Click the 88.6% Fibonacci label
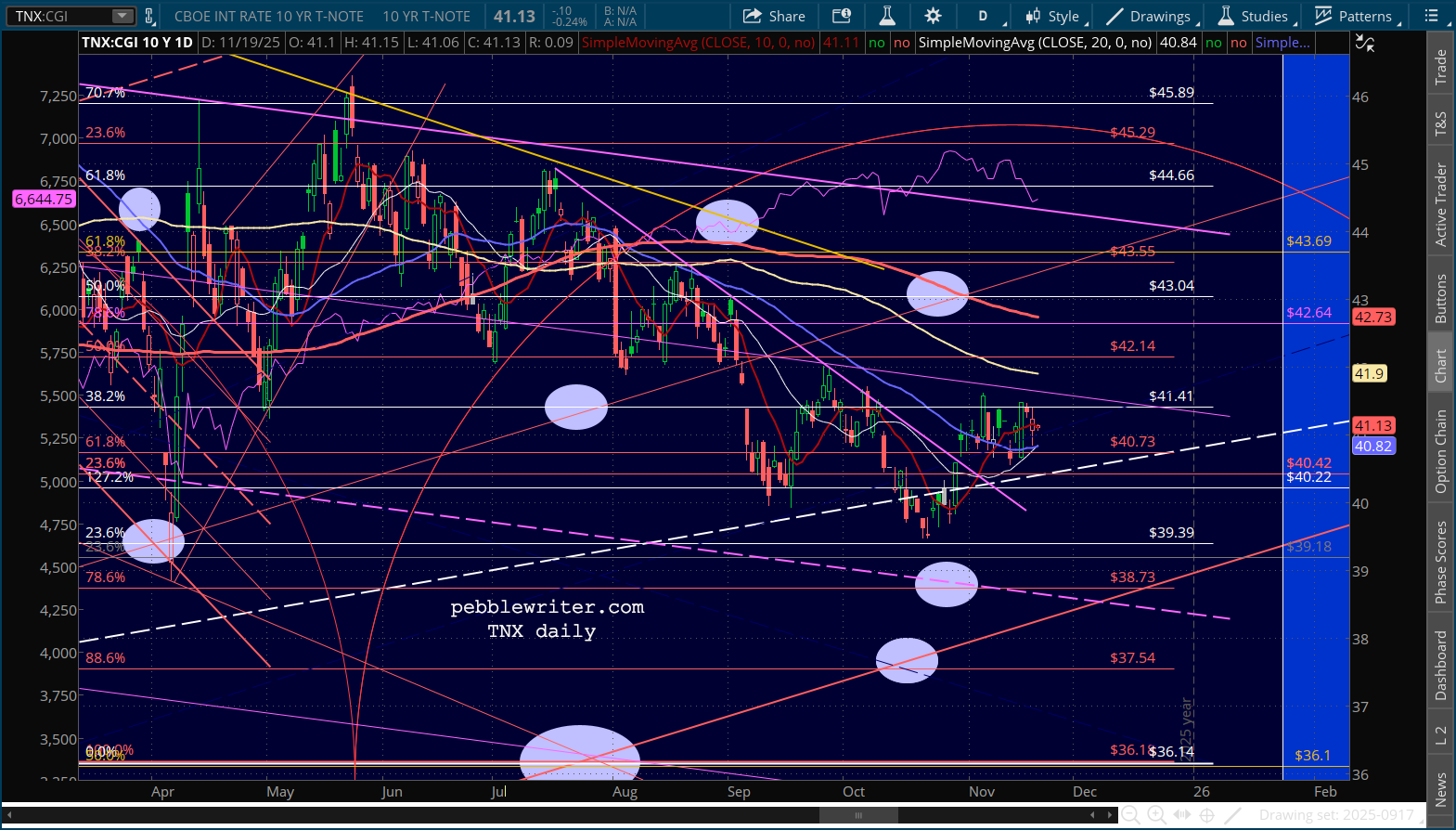The height and width of the screenshot is (830, 1456). tap(105, 658)
